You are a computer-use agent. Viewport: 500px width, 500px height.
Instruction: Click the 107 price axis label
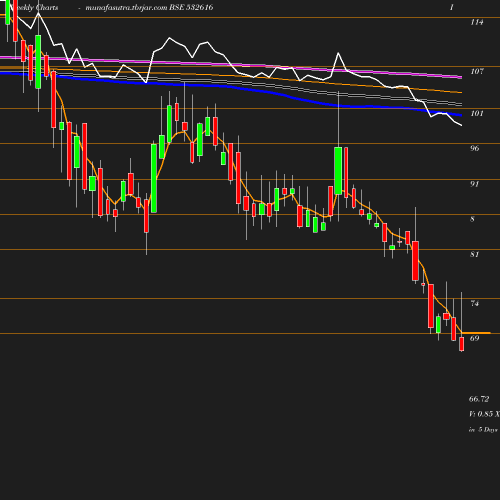(x=477, y=71)
